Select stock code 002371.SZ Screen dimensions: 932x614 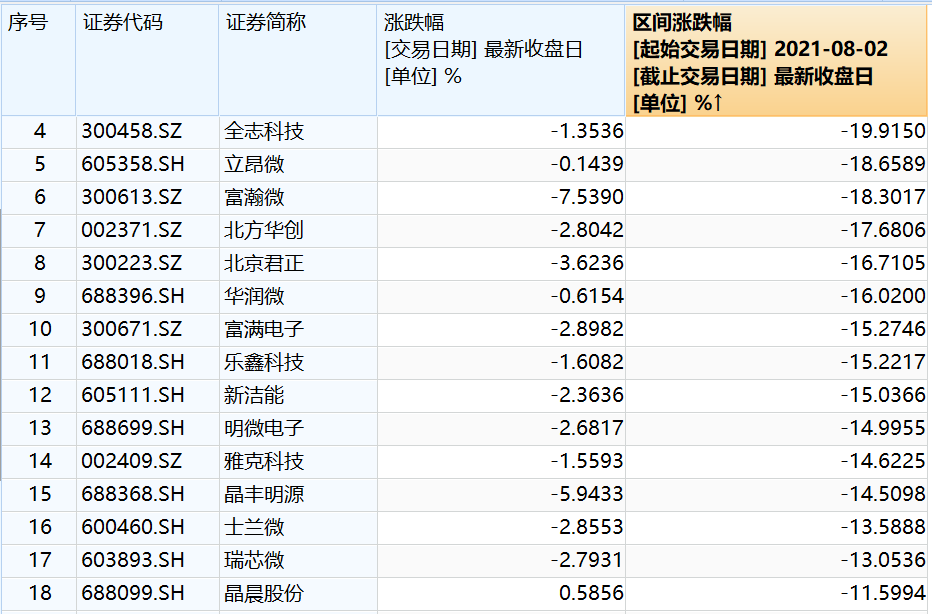(x=131, y=230)
